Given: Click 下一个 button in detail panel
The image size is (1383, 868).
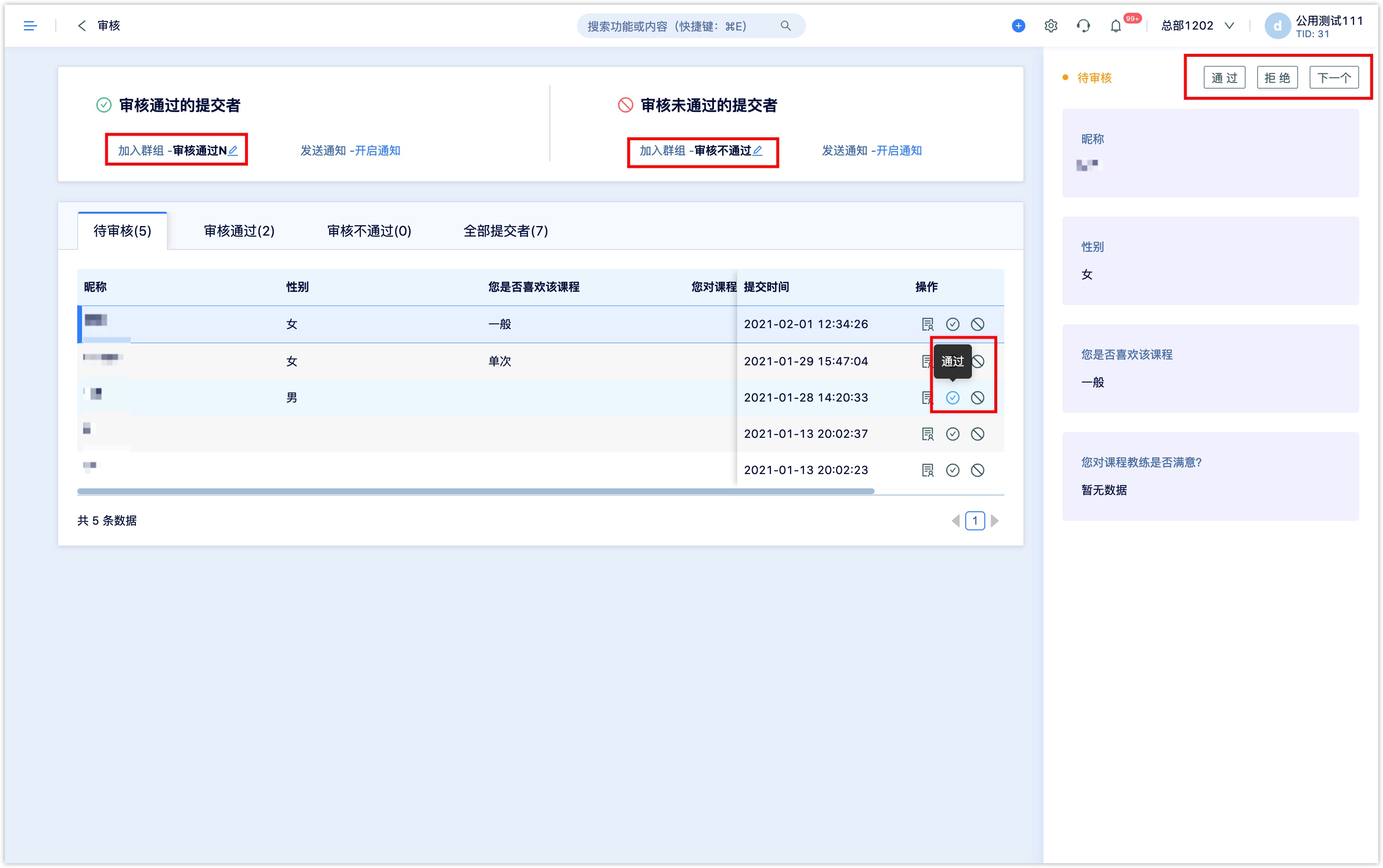Looking at the screenshot, I should pyautogui.click(x=1334, y=77).
